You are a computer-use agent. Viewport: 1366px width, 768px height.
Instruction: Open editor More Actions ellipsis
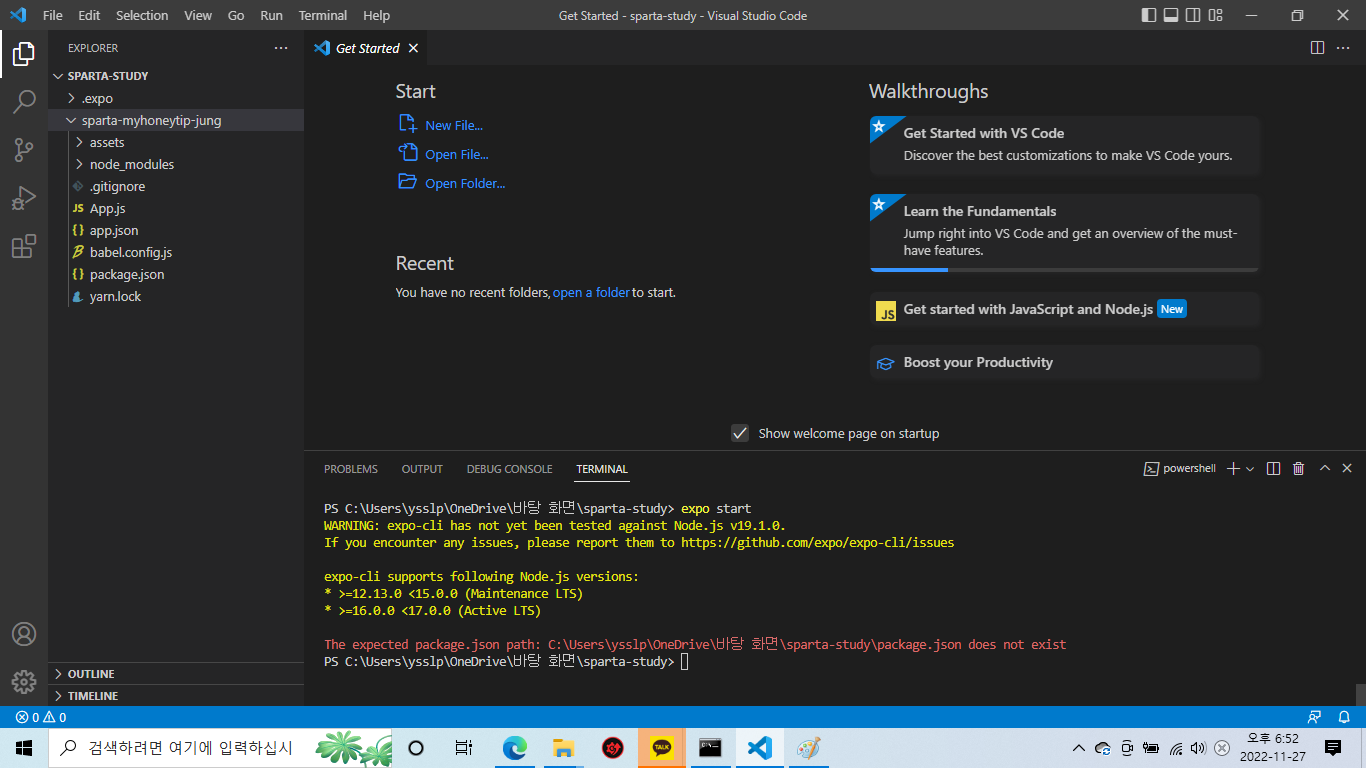click(x=1343, y=48)
